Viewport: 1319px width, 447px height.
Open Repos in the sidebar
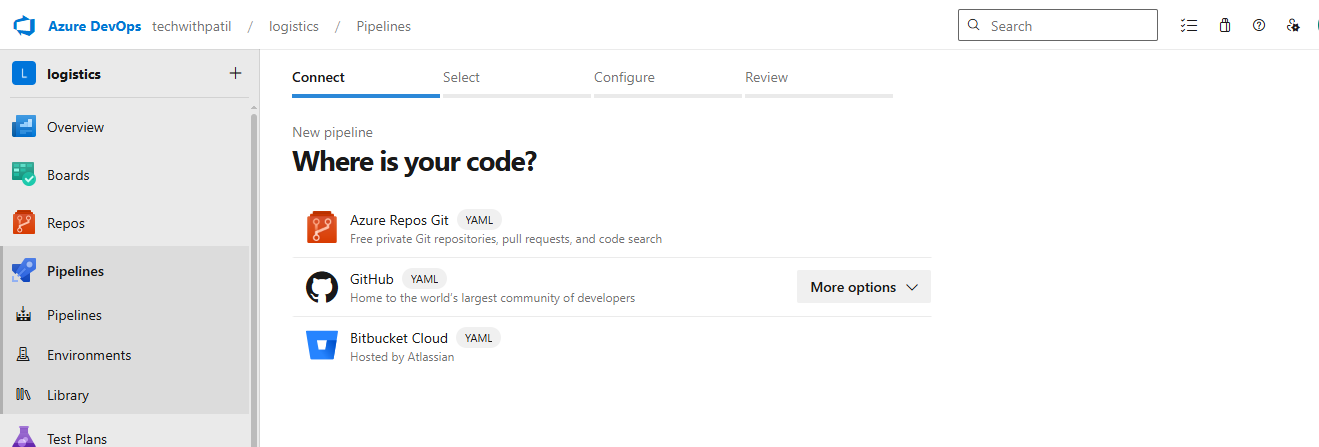(66, 223)
